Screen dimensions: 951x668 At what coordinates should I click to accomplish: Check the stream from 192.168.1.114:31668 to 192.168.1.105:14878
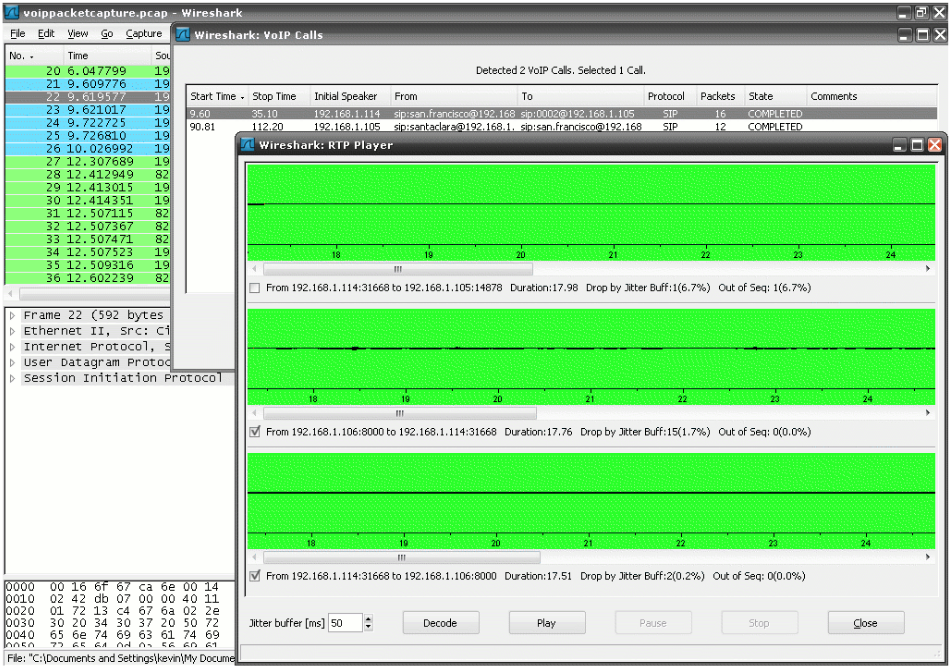(x=255, y=288)
